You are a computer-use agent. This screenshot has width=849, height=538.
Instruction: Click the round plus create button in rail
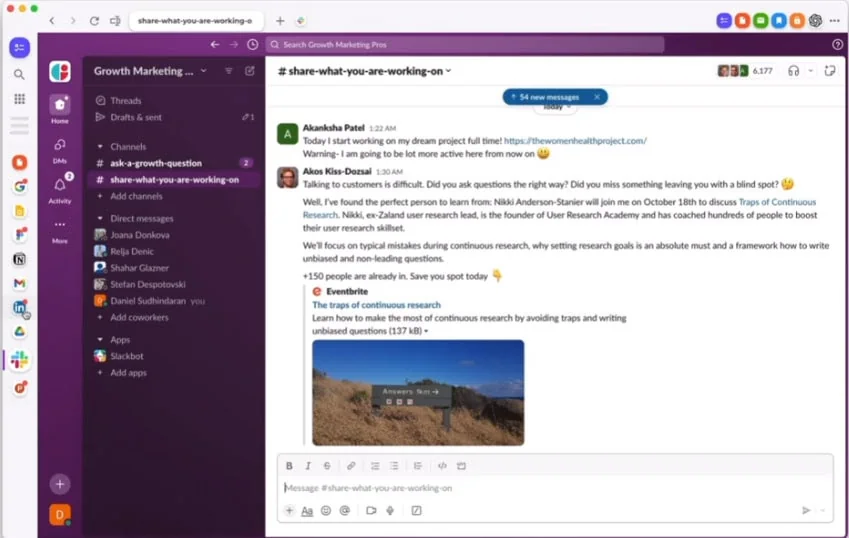tap(60, 484)
